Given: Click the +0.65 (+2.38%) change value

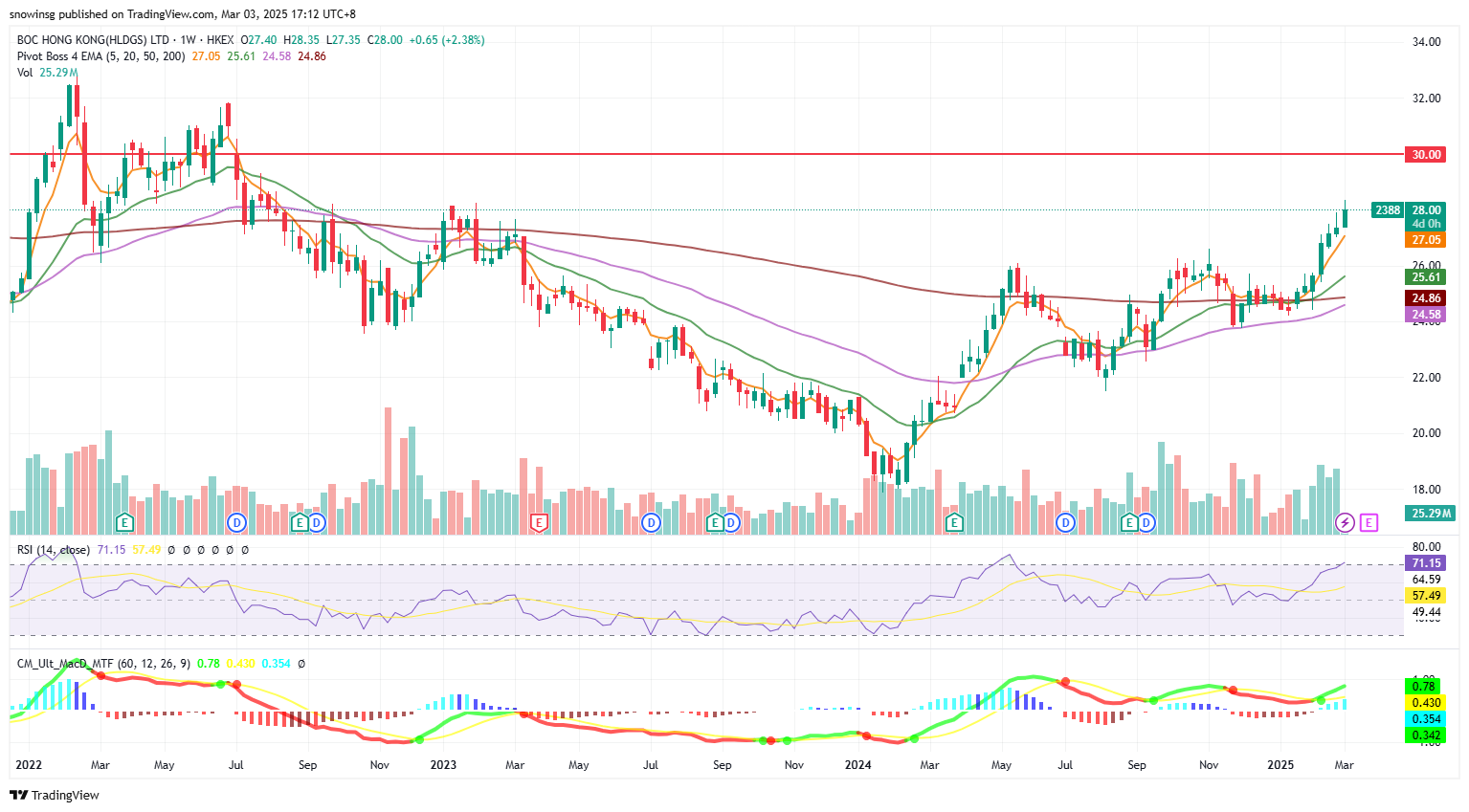Looking at the screenshot, I should click(446, 40).
